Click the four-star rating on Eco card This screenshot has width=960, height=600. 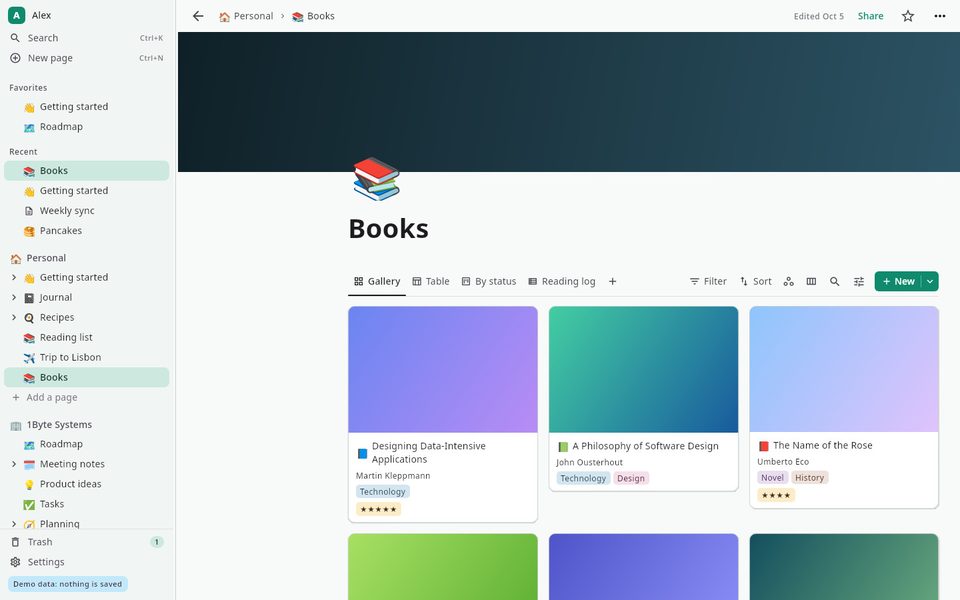(776, 495)
